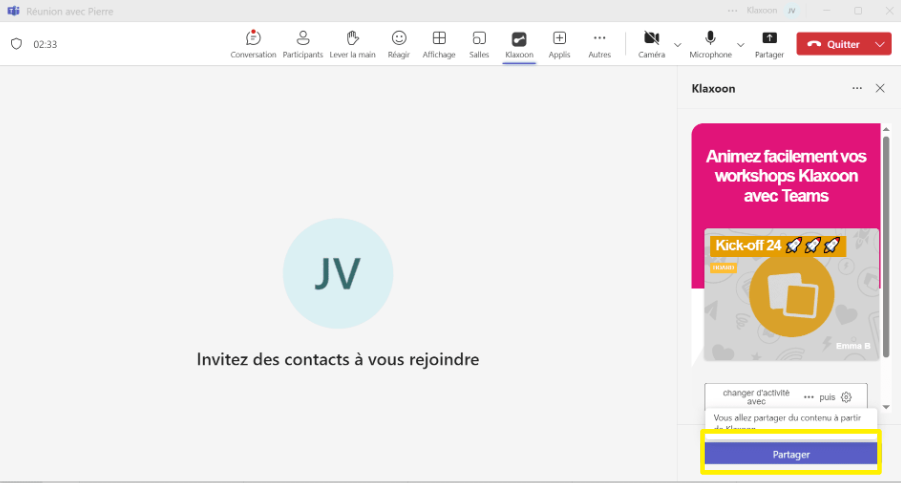This screenshot has height=483, width=901.
Task: Raise hand with Lever la main
Action: coord(353,43)
